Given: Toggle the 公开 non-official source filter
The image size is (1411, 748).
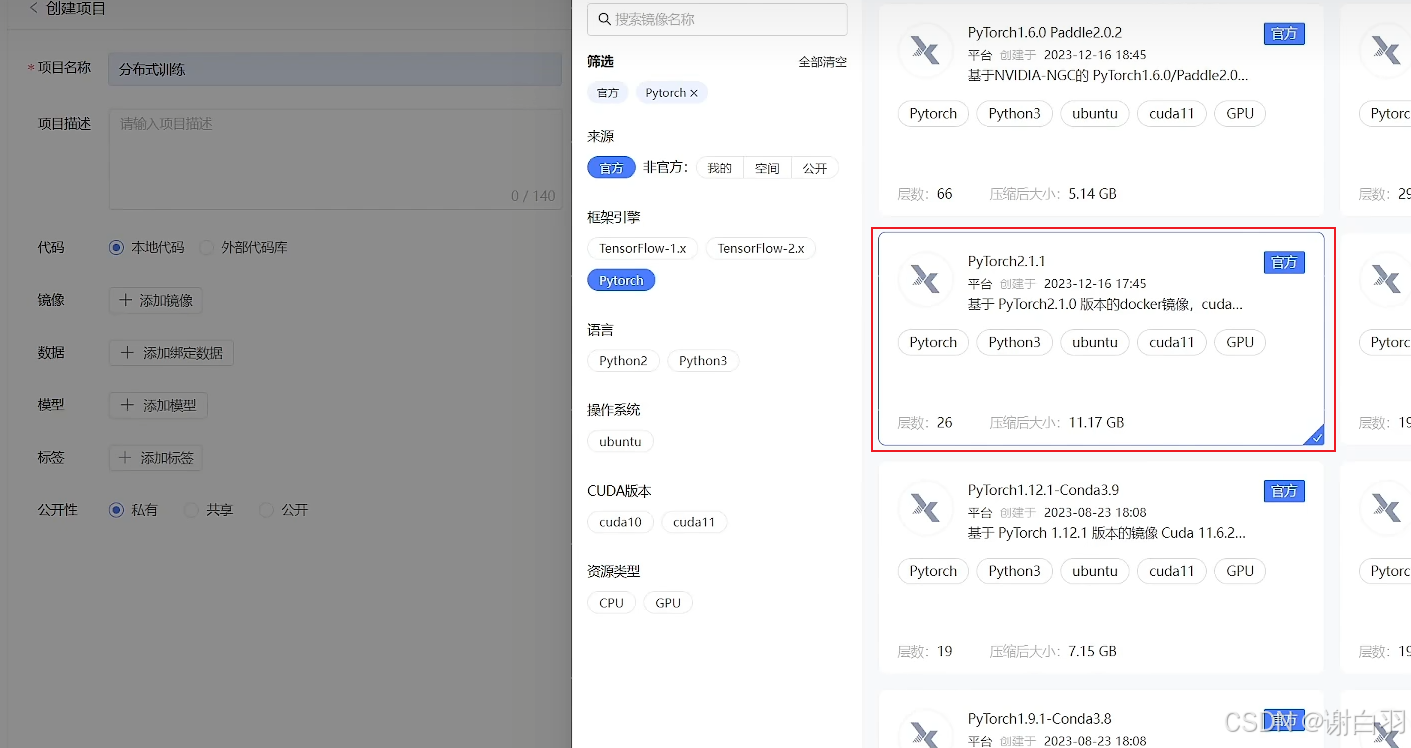Looking at the screenshot, I should click(x=815, y=168).
